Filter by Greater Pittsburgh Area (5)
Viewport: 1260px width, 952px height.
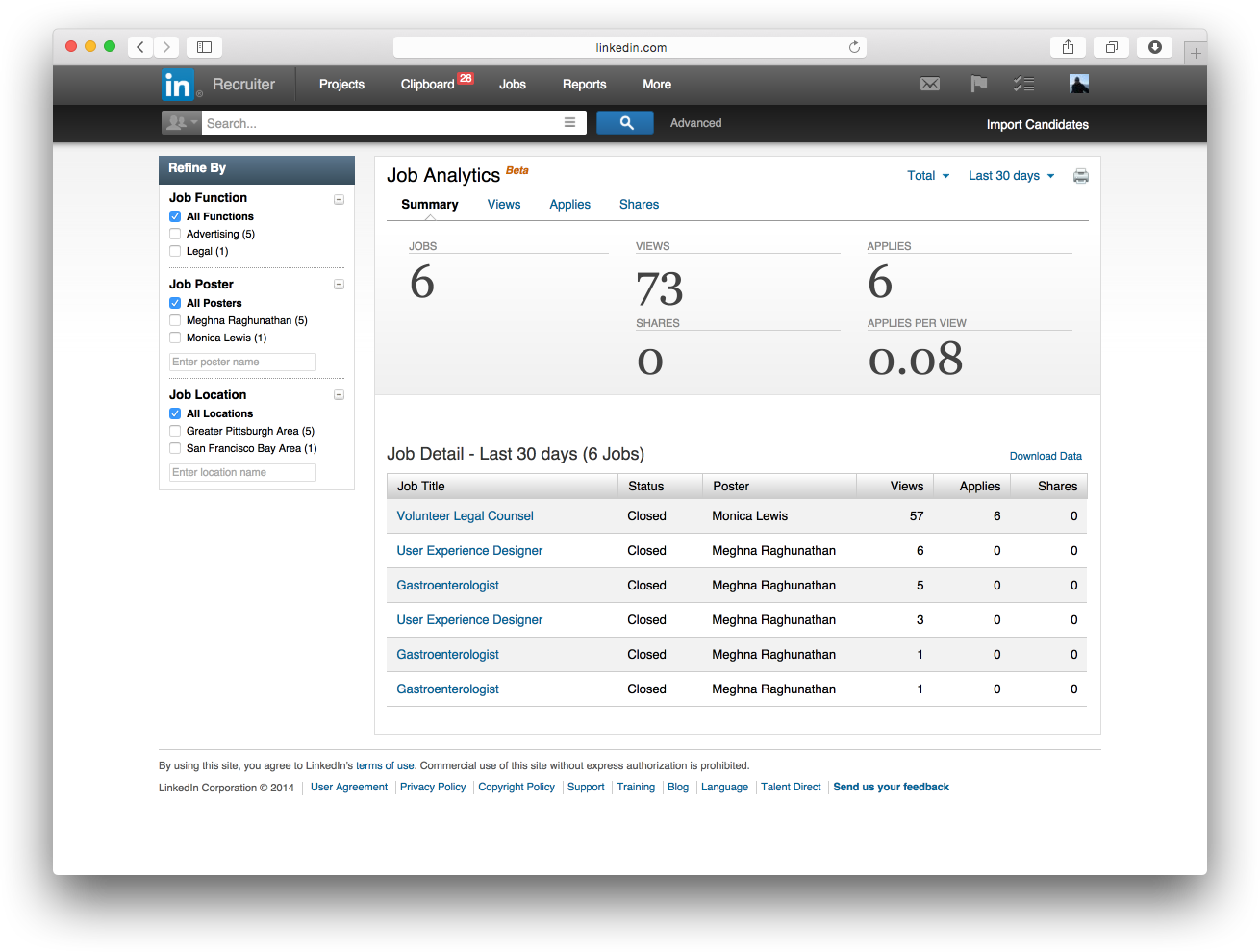point(175,431)
